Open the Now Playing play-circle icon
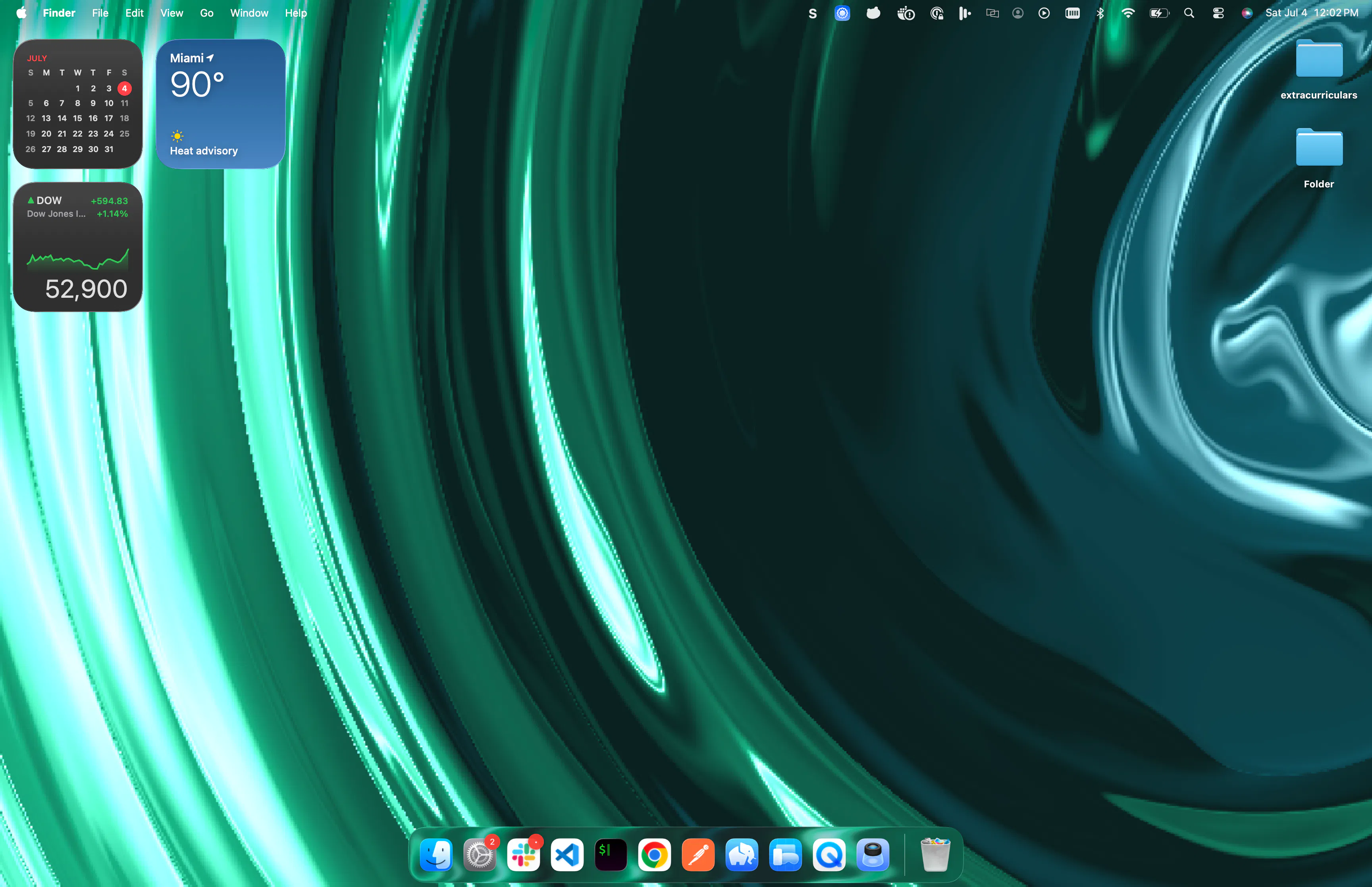 pyautogui.click(x=1044, y=13)
